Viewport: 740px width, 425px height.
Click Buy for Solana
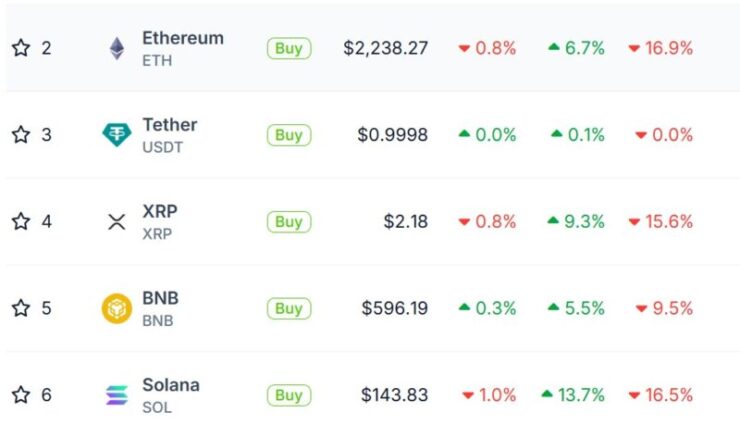(289, 395)
